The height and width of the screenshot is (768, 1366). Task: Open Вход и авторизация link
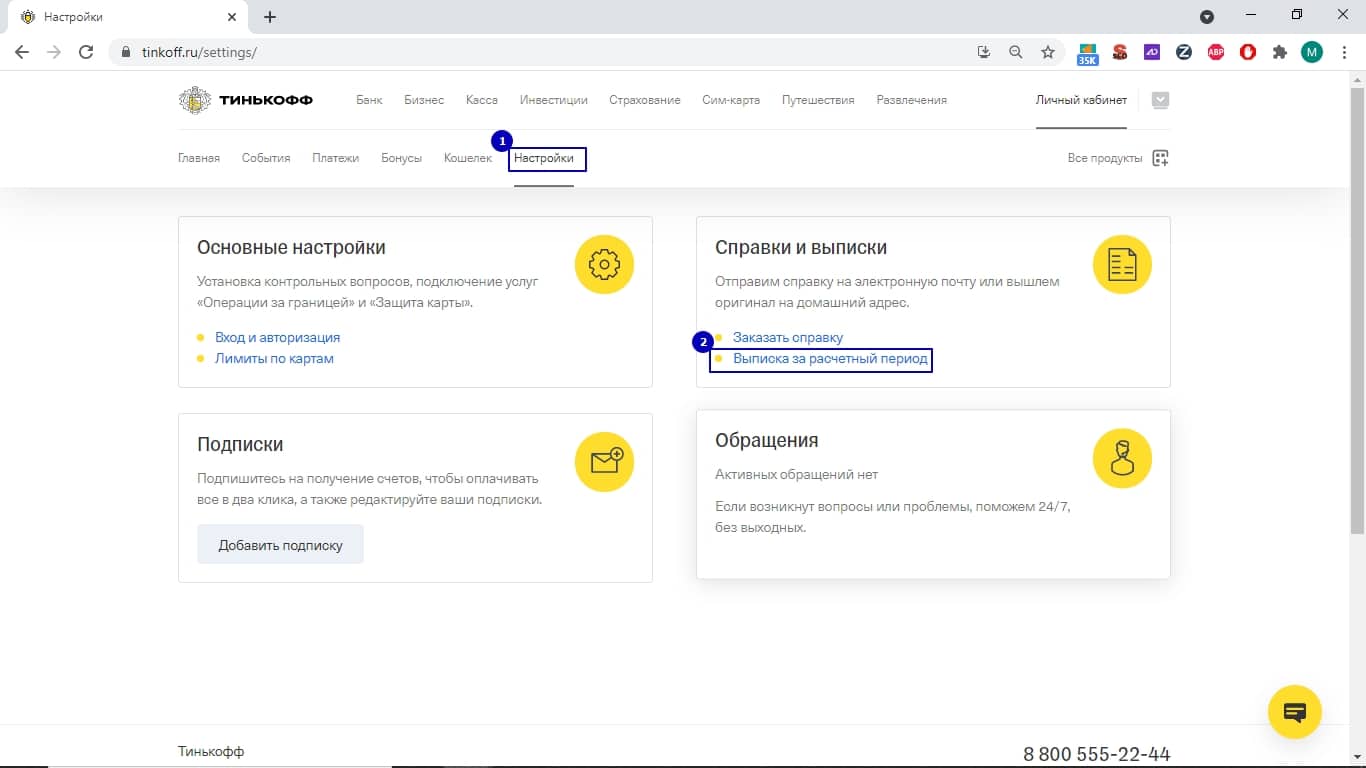(278, 338)
